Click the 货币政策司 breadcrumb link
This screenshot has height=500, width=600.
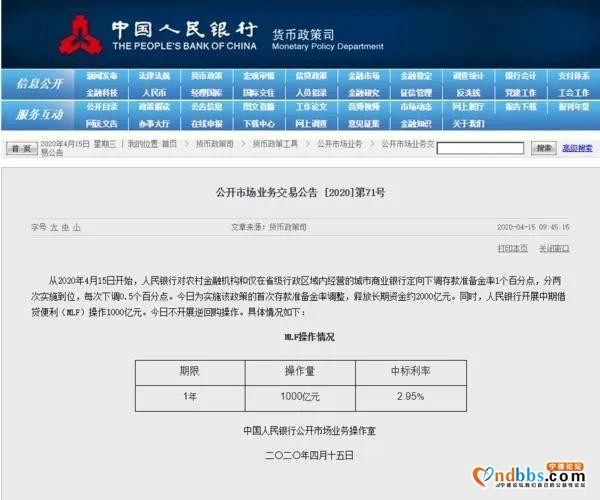point(214,144)
